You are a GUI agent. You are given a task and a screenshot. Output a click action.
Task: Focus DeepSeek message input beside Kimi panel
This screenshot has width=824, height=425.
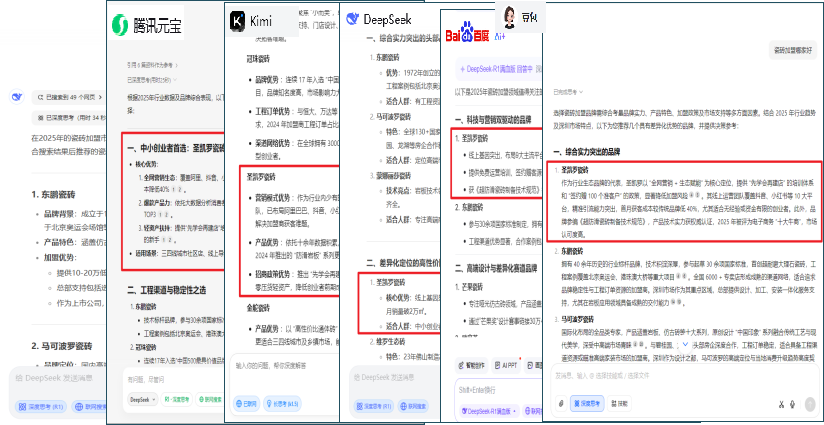pyautogui.click(x=395, y=377)
